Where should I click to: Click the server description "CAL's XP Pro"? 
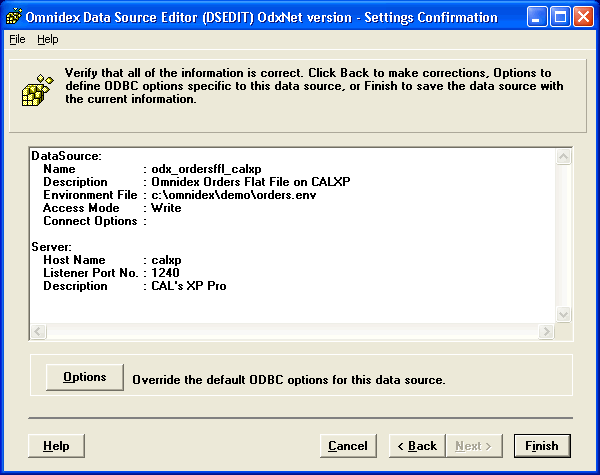click(189, 286)
